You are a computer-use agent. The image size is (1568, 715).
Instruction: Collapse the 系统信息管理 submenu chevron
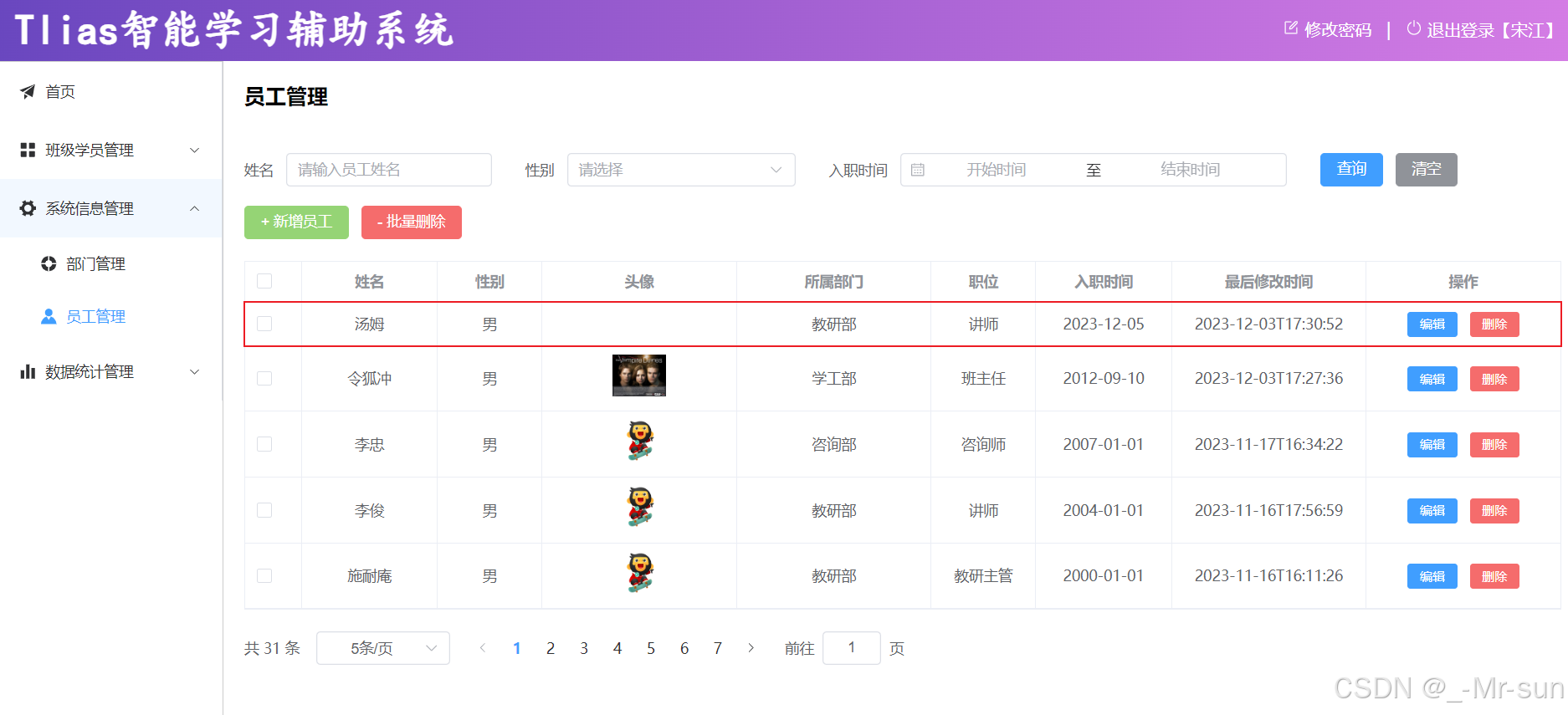[x=194, y=208]
